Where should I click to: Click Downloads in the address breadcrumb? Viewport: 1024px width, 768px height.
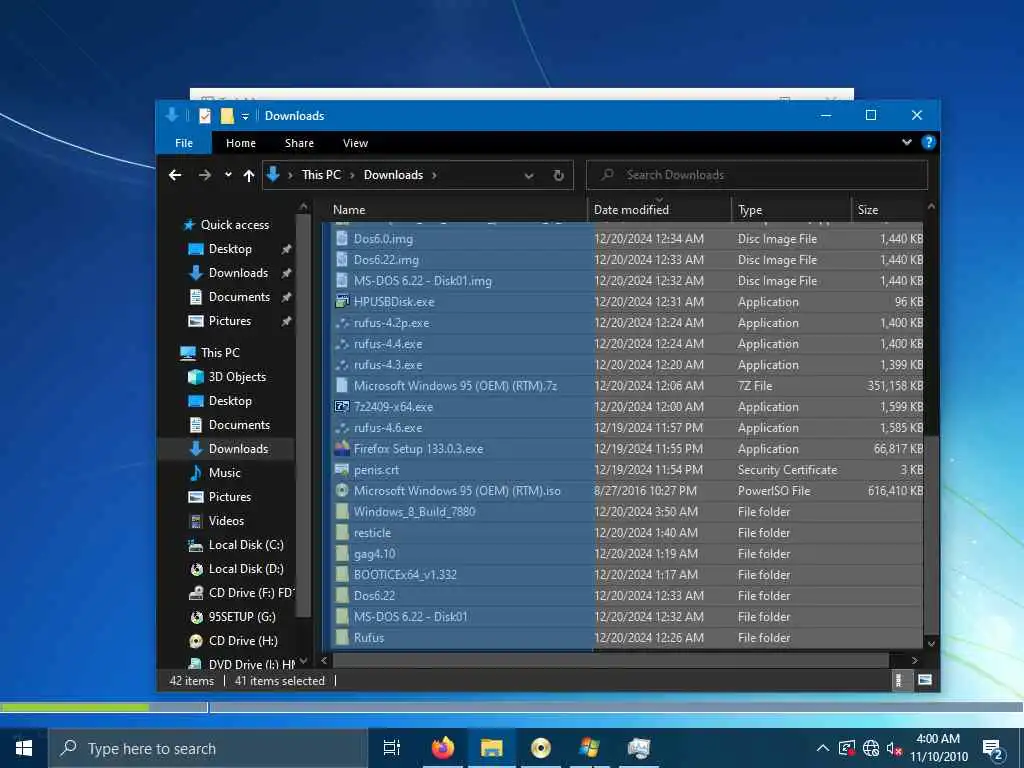tap(393, 175)
